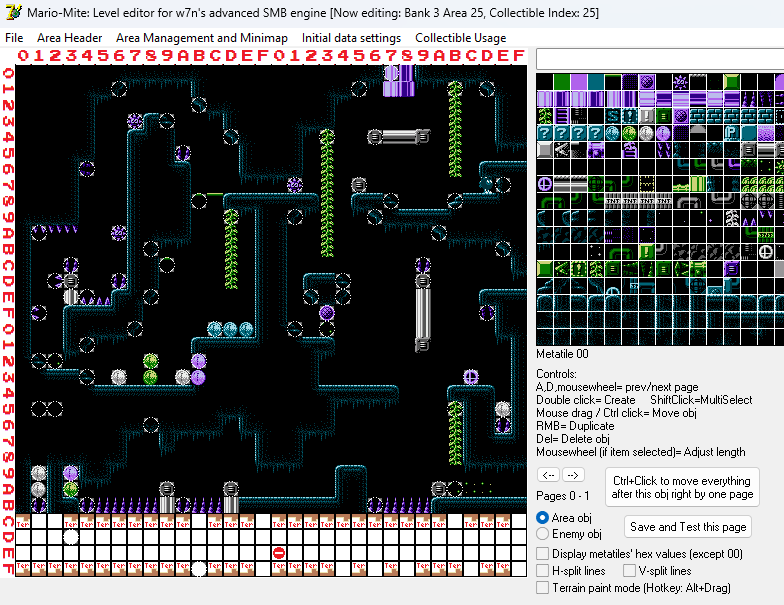Choose the P switch metatile

coord(732,132)
